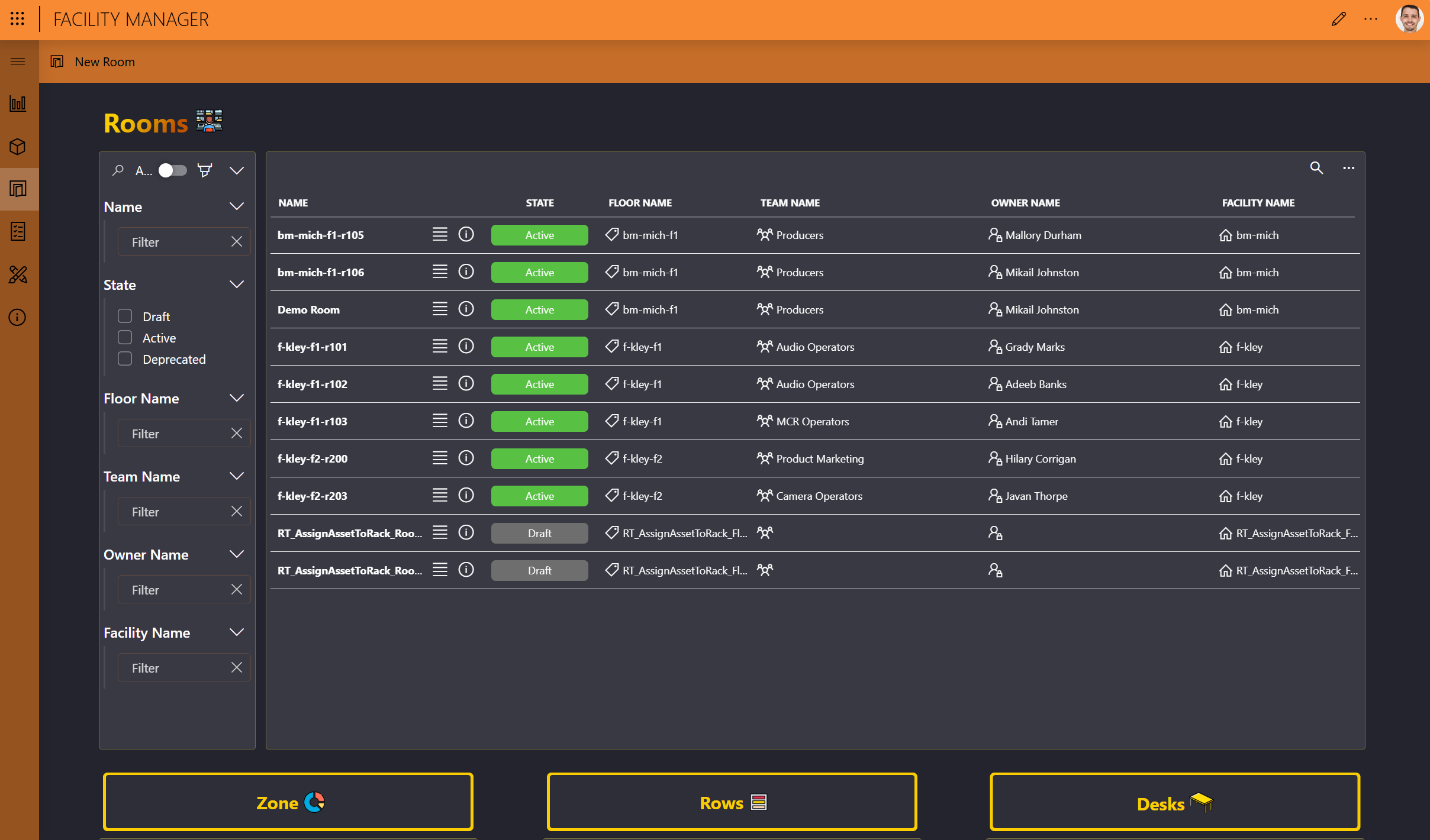Open the dashboard chart icon in sidebar

coord(18,104)
